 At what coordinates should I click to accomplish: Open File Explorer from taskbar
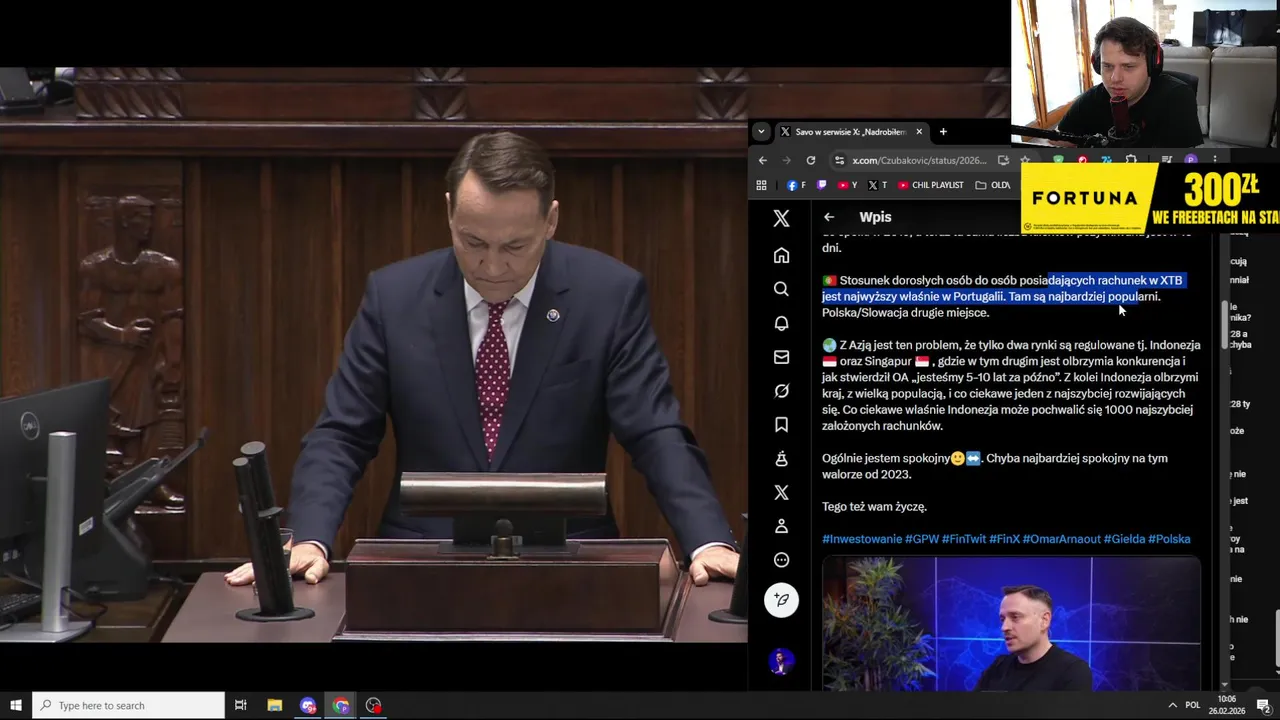275,705
